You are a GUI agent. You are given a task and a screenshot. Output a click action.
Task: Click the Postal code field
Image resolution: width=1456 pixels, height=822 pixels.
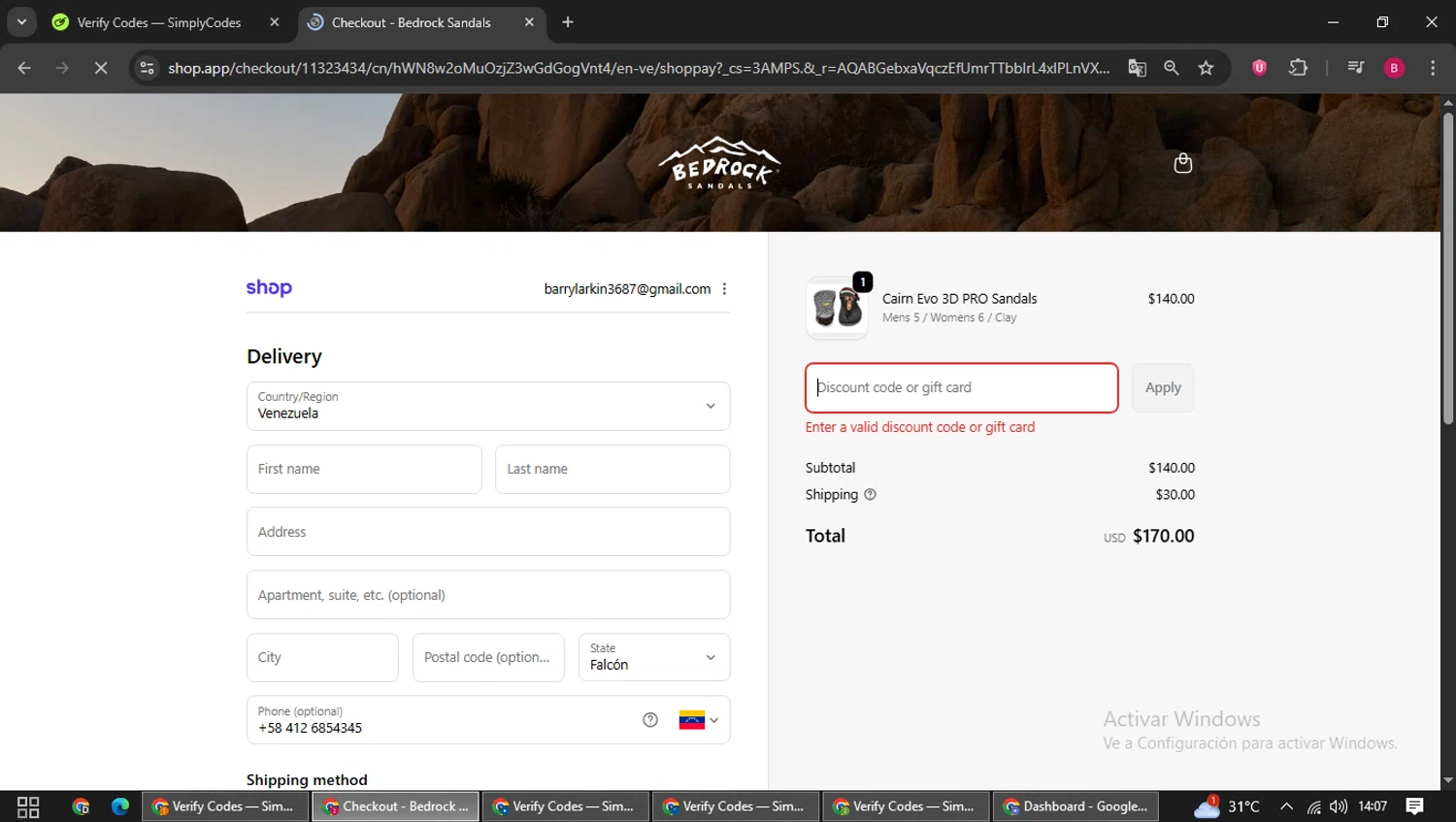(x=488, y=657)
